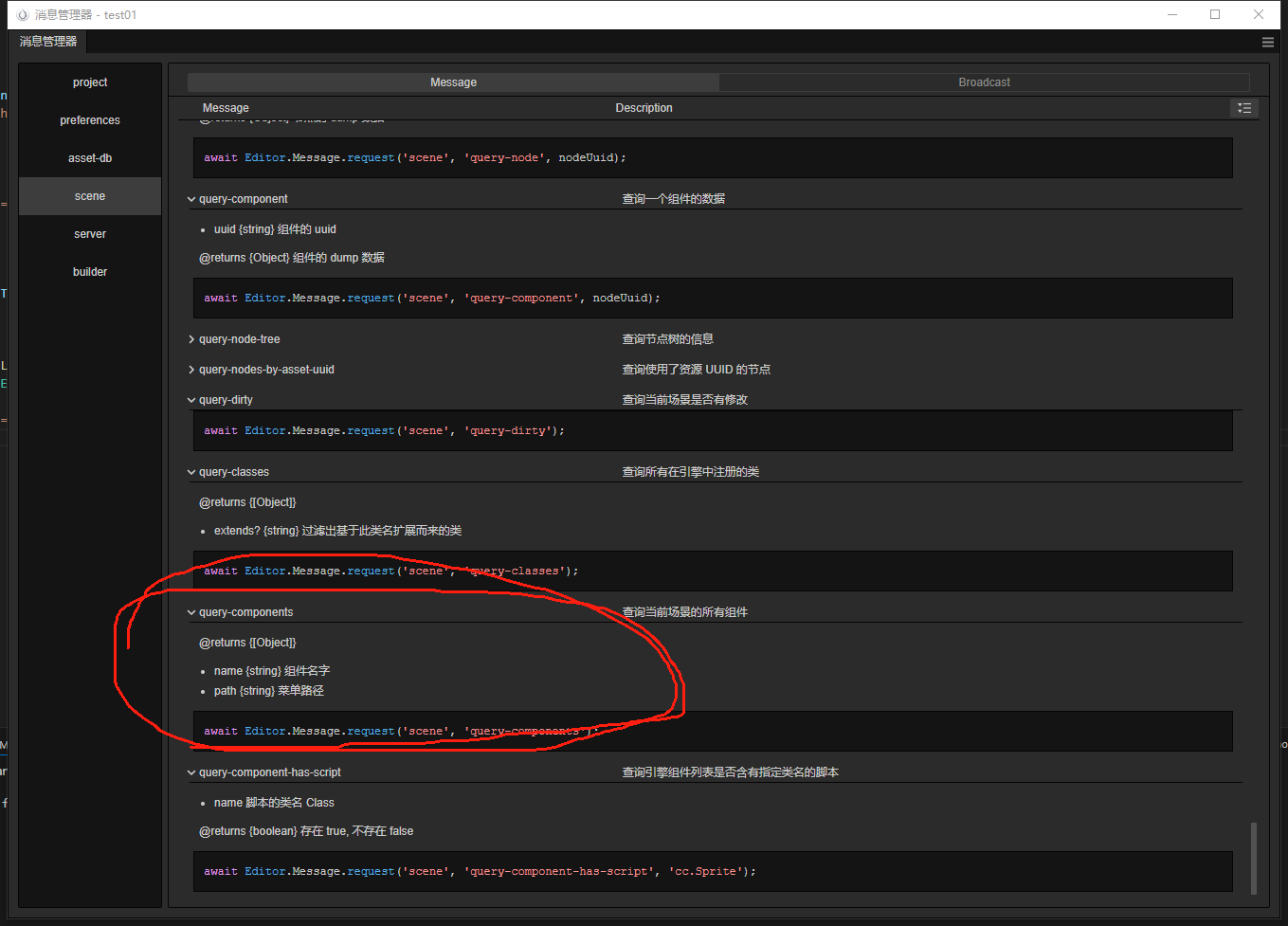The height and width of the screenshot is (926, 1288).
Task: Close the 消息管理器 window
Action: point(1259,15)
